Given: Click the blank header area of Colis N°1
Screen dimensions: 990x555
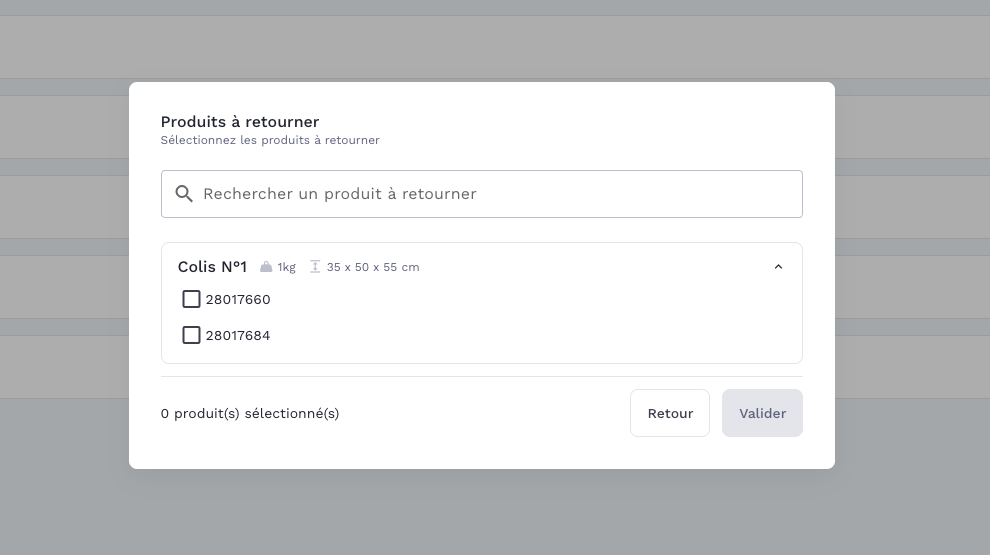Looking at the screenshot, I should coord(600,267).
